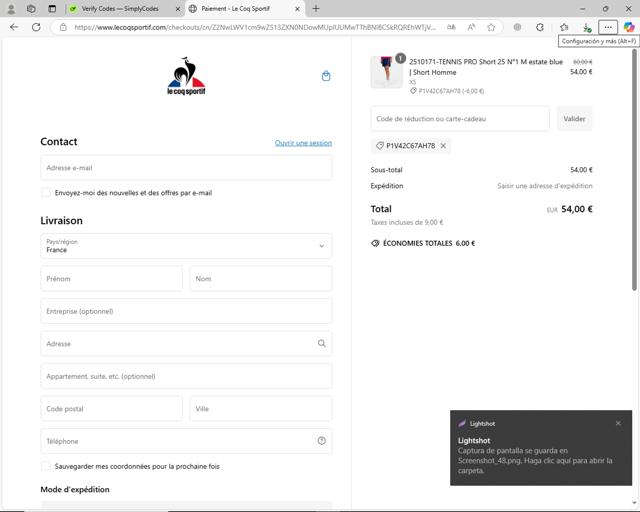Open a new browser tab

coord(316,9)
